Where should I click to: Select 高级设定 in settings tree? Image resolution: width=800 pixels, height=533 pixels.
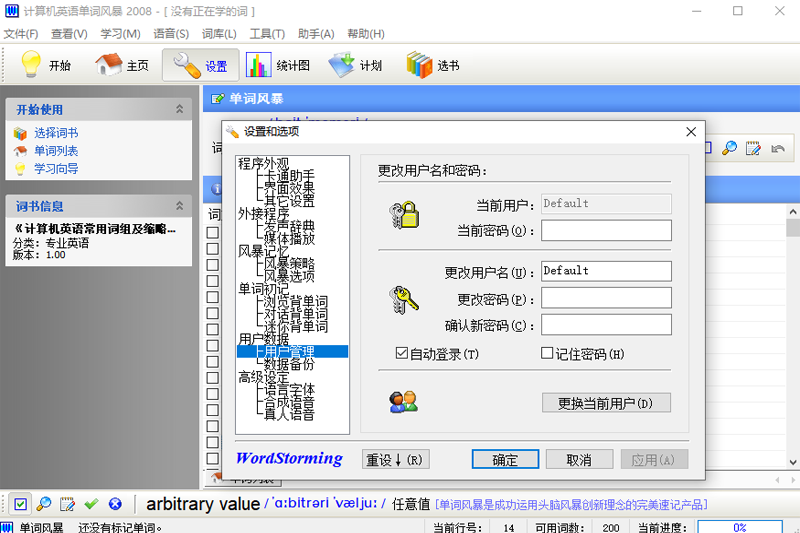264,377
